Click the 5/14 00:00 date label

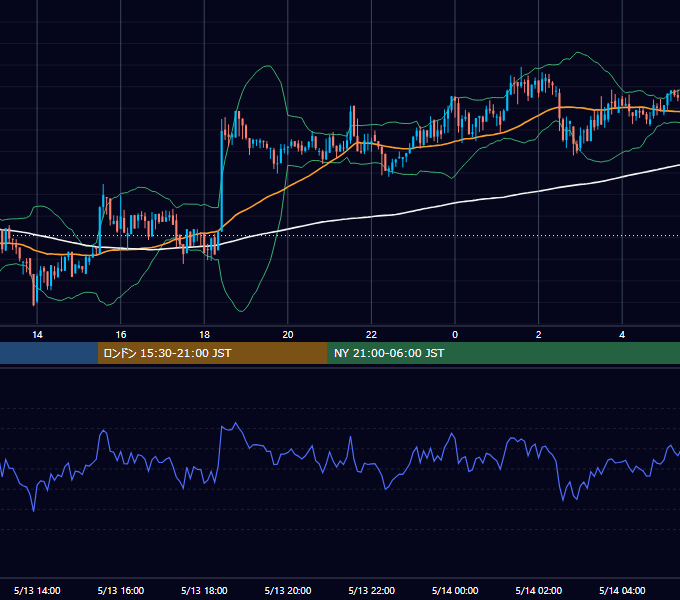[x=455, y=590]
